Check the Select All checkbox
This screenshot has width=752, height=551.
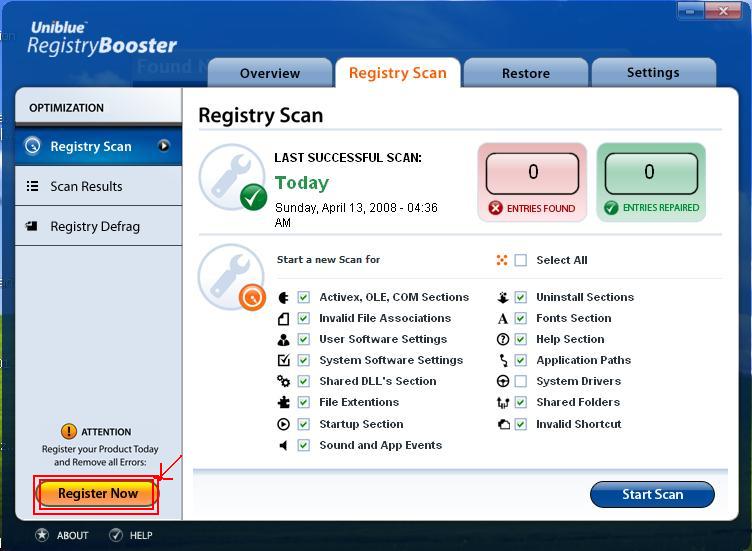[x=520, y=260]
